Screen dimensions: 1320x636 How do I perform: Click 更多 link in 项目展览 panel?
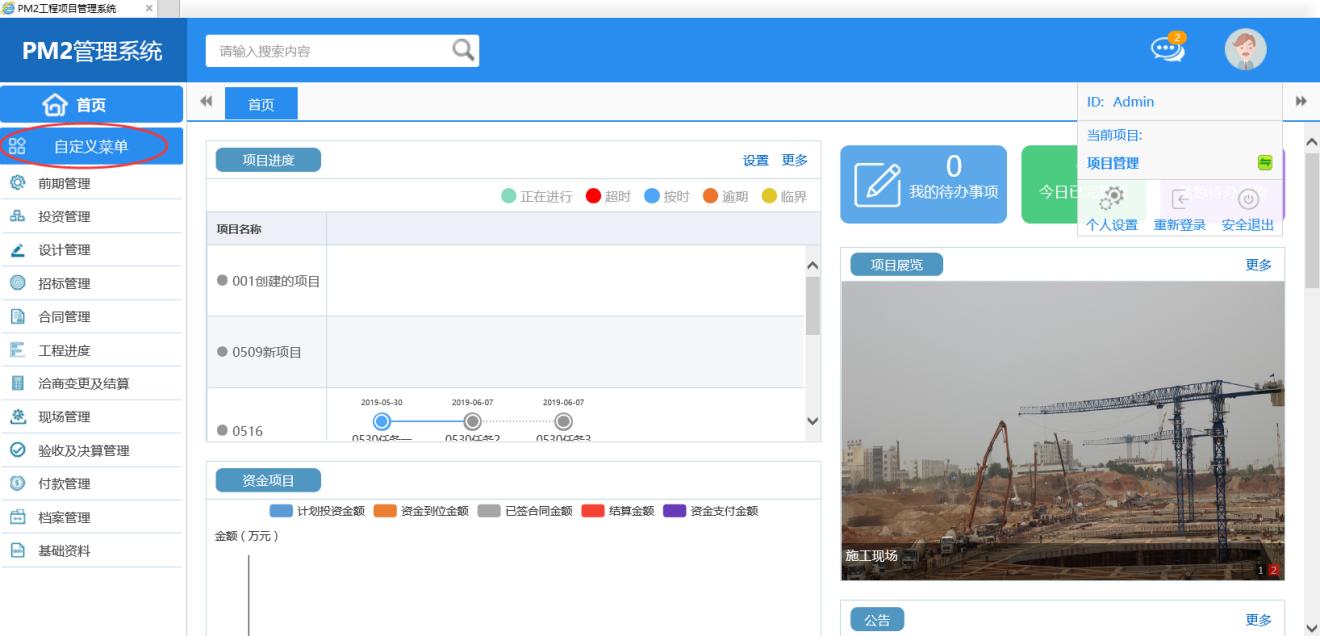coord(1258,264)
